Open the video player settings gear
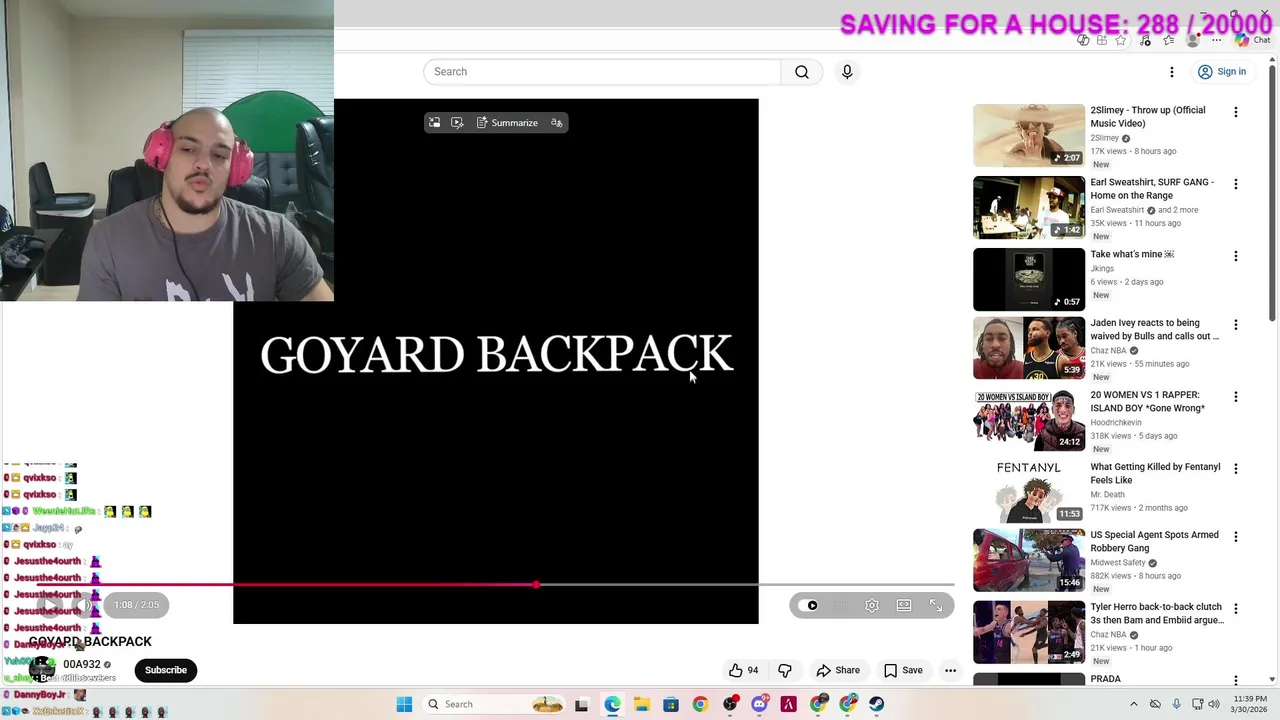The width and height of the screenshot is (1280, 720). 872,605
